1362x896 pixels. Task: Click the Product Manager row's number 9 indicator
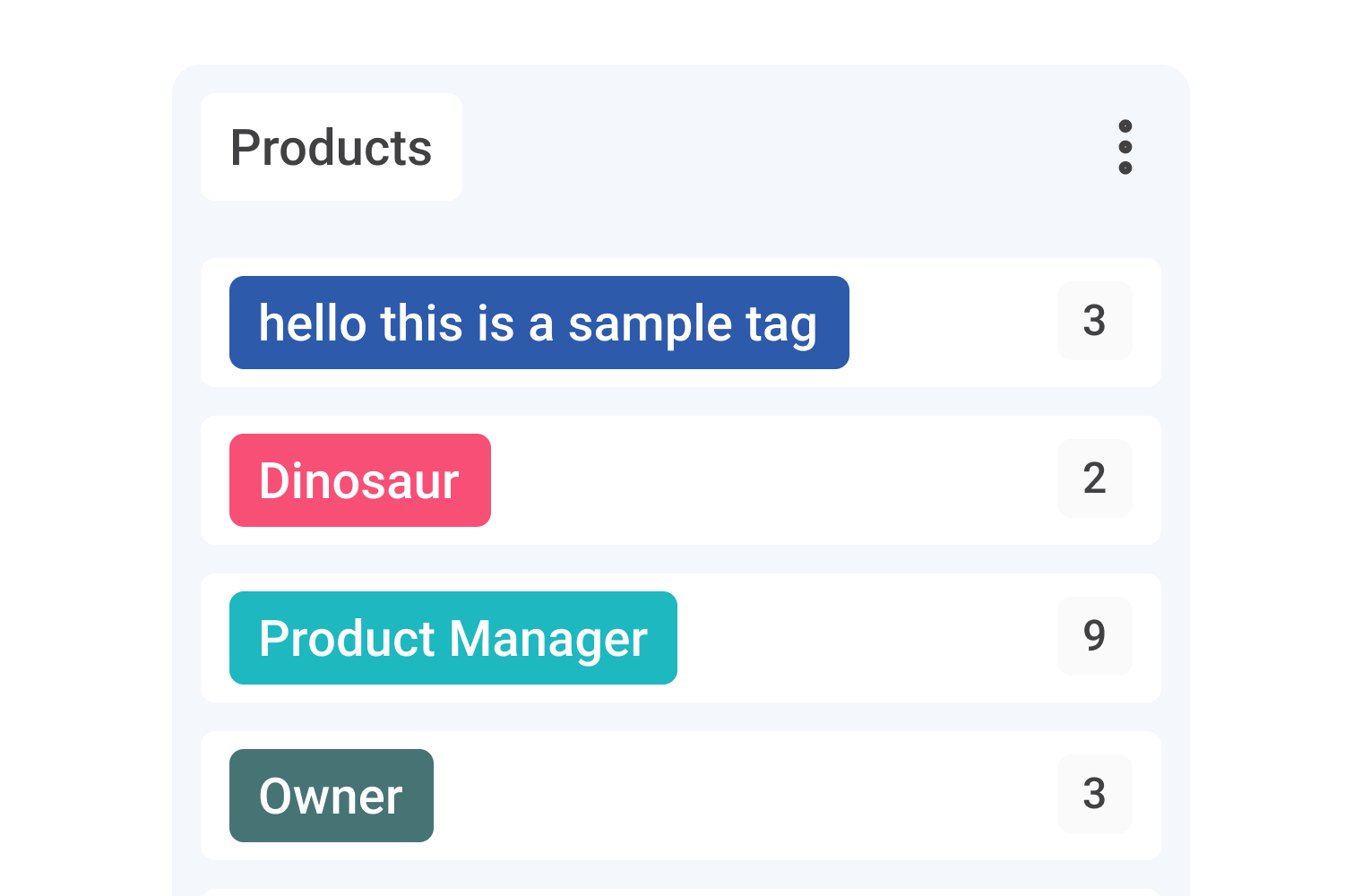click(1094, 636)
